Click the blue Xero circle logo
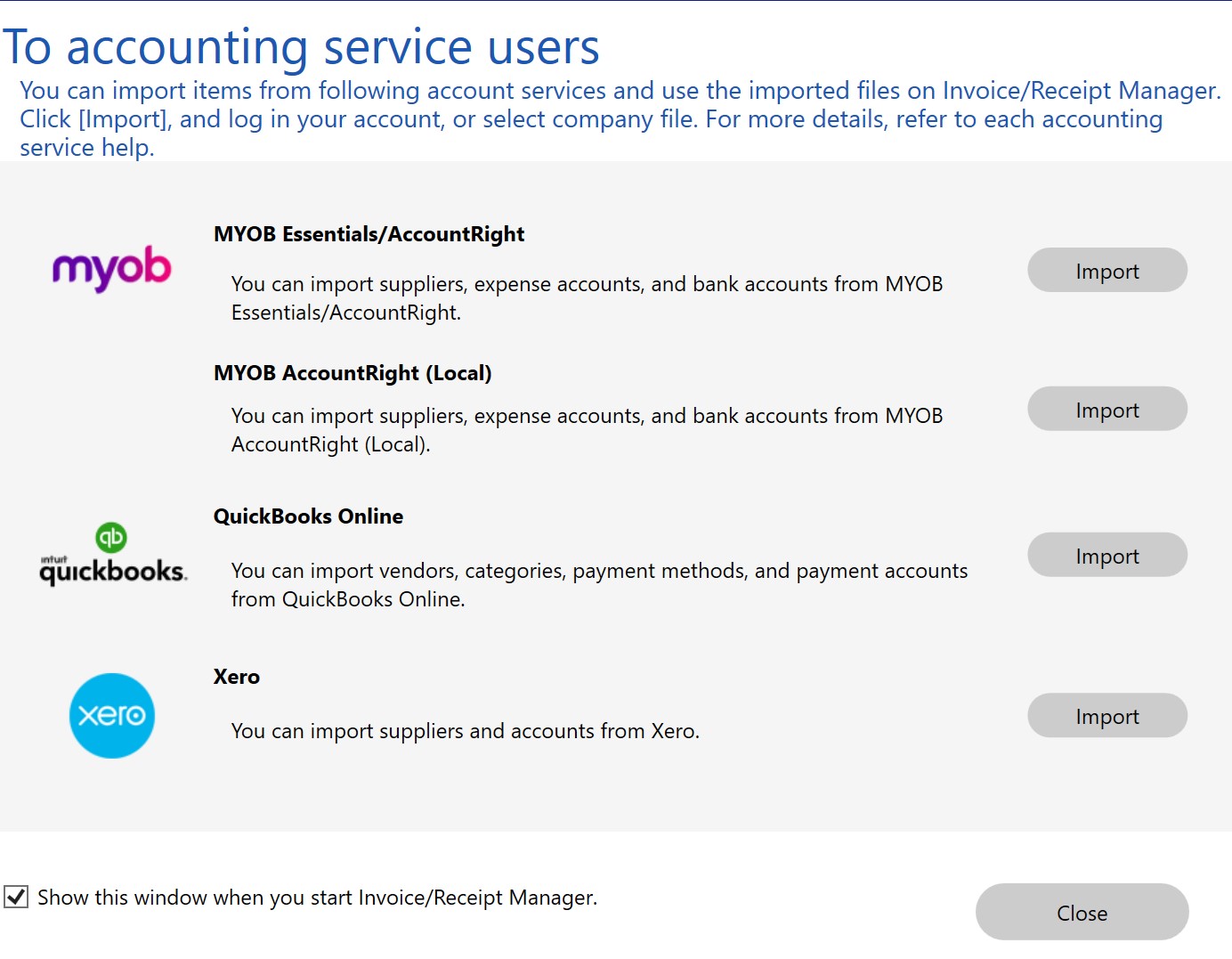Viewport: 1232px width, 959px height. [x=112, y=716]
